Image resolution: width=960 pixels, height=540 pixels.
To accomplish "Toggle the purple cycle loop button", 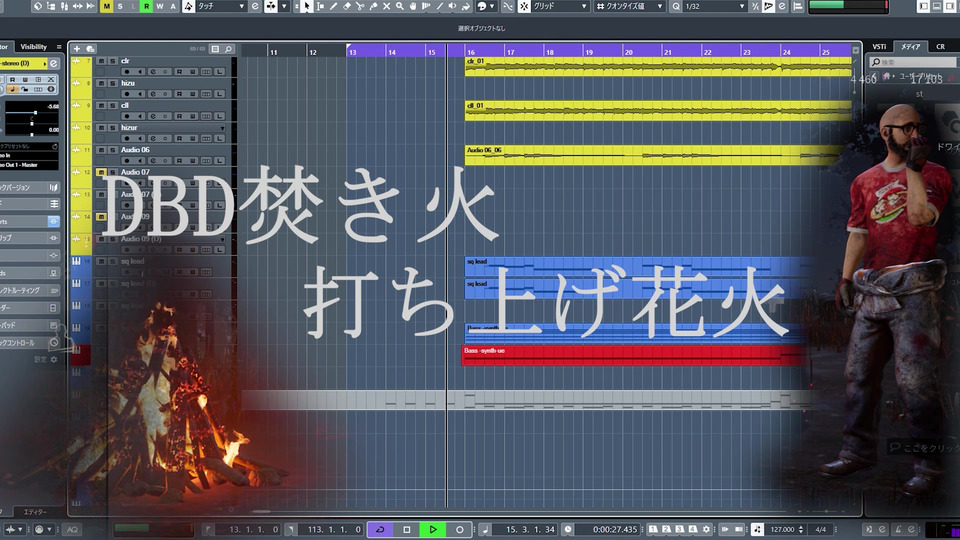I will point(380,529).
